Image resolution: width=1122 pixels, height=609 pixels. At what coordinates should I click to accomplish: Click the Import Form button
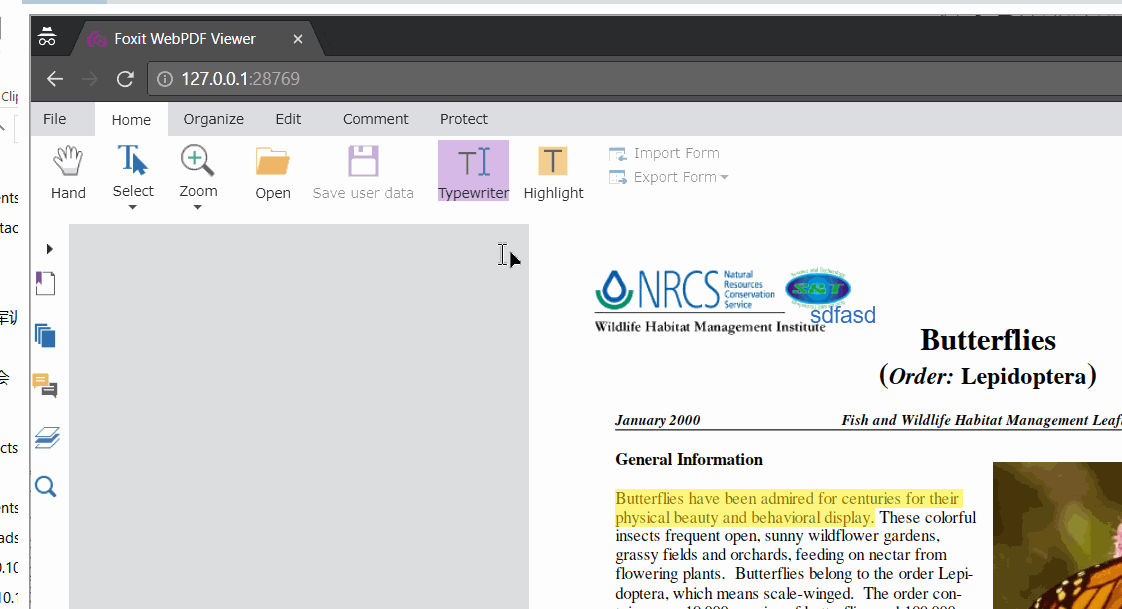[664, 153]
